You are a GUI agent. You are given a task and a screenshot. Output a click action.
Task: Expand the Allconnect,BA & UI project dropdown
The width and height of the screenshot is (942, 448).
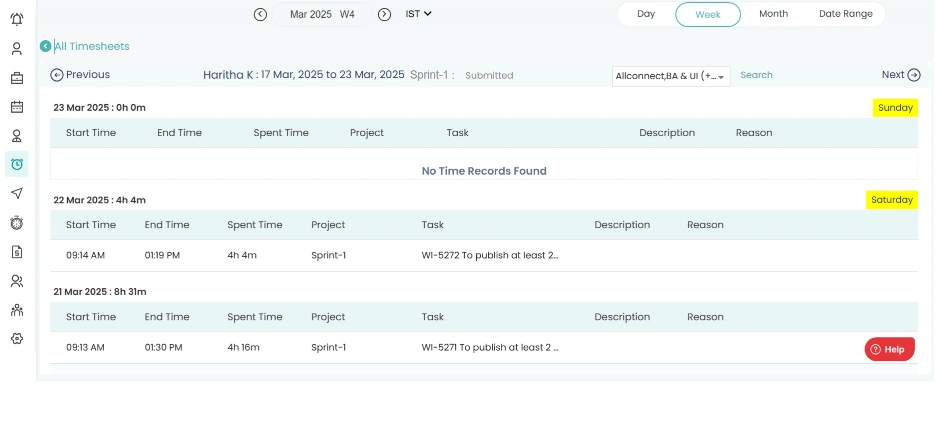coord(671,76)
